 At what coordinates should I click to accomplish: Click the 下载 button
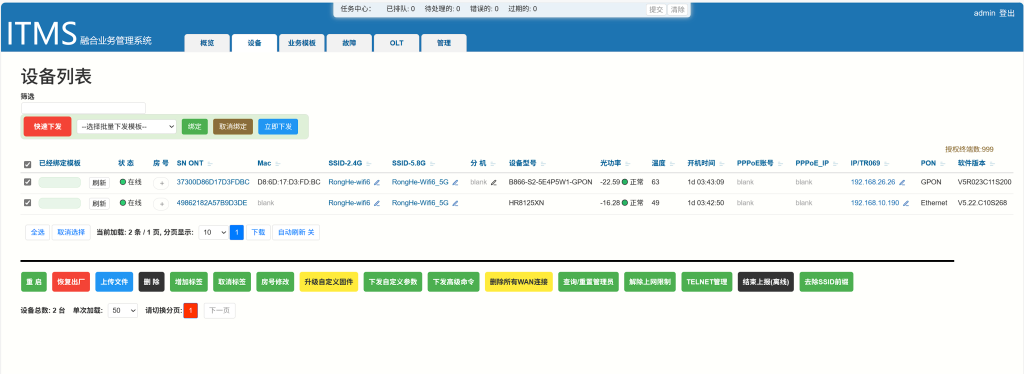(x=258, y=232)
